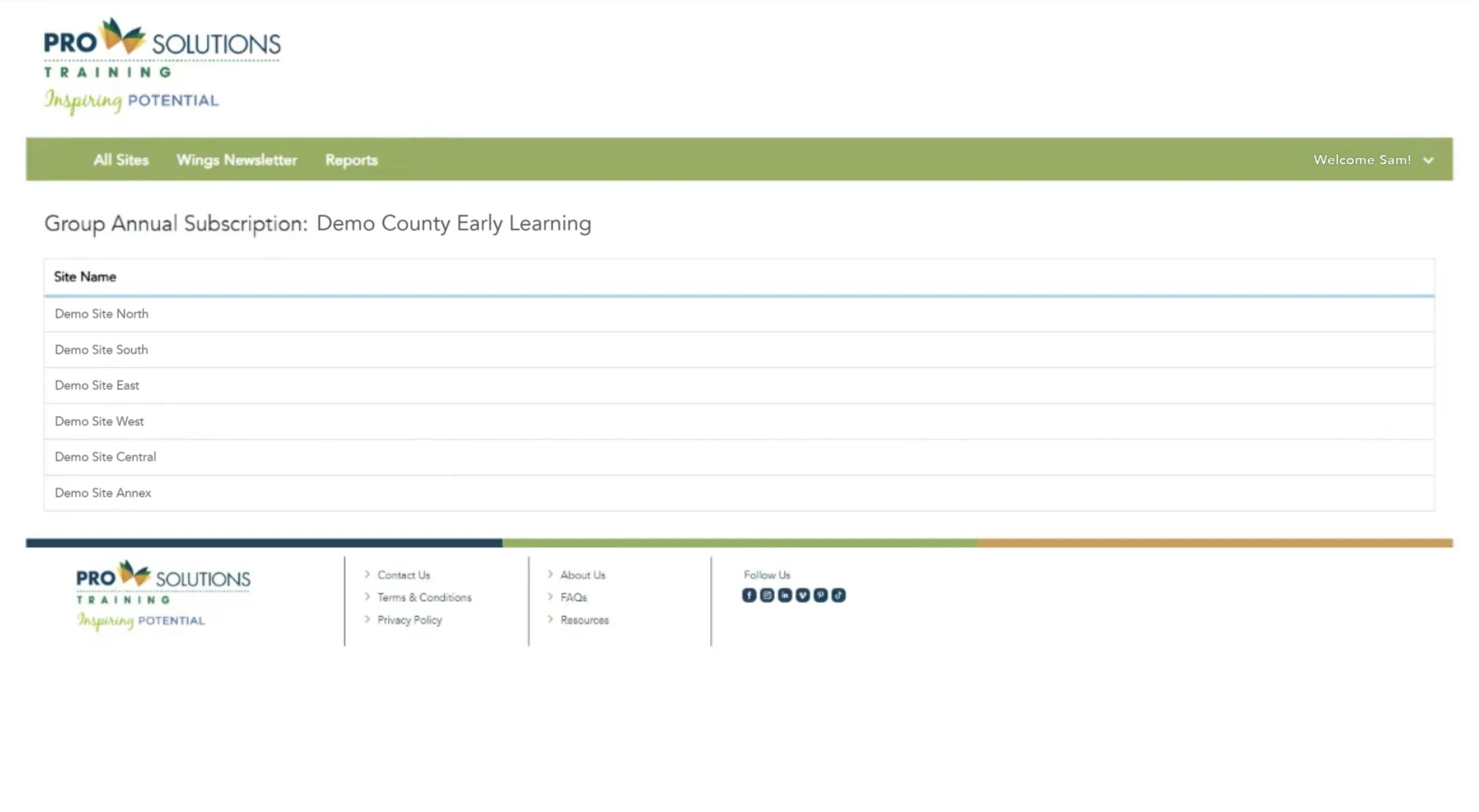
Task: Click the ProSolutions Training header logo
Action: tap(162, 66)
